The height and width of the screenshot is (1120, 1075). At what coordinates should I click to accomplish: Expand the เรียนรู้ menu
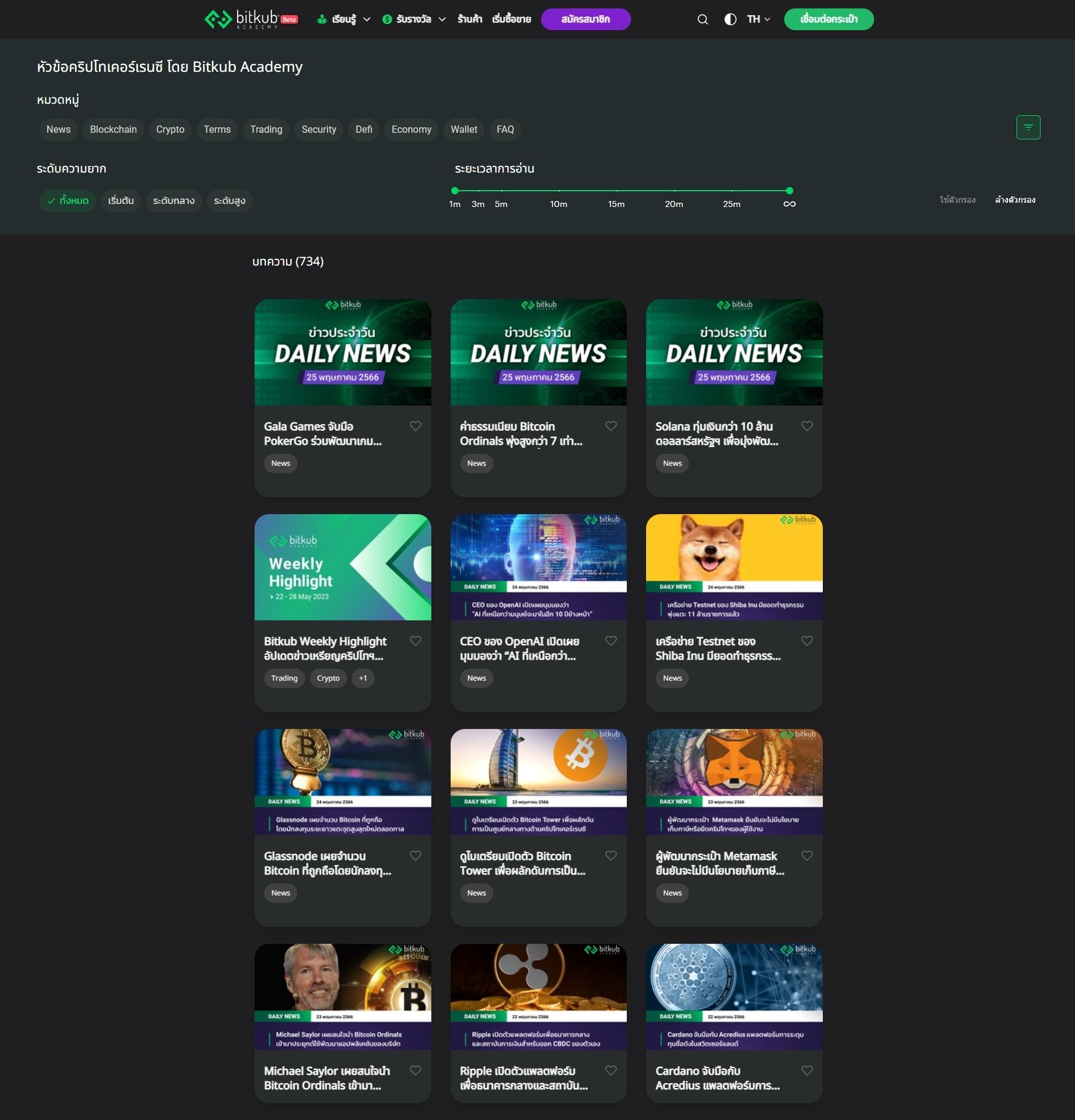tap(344, 19)
